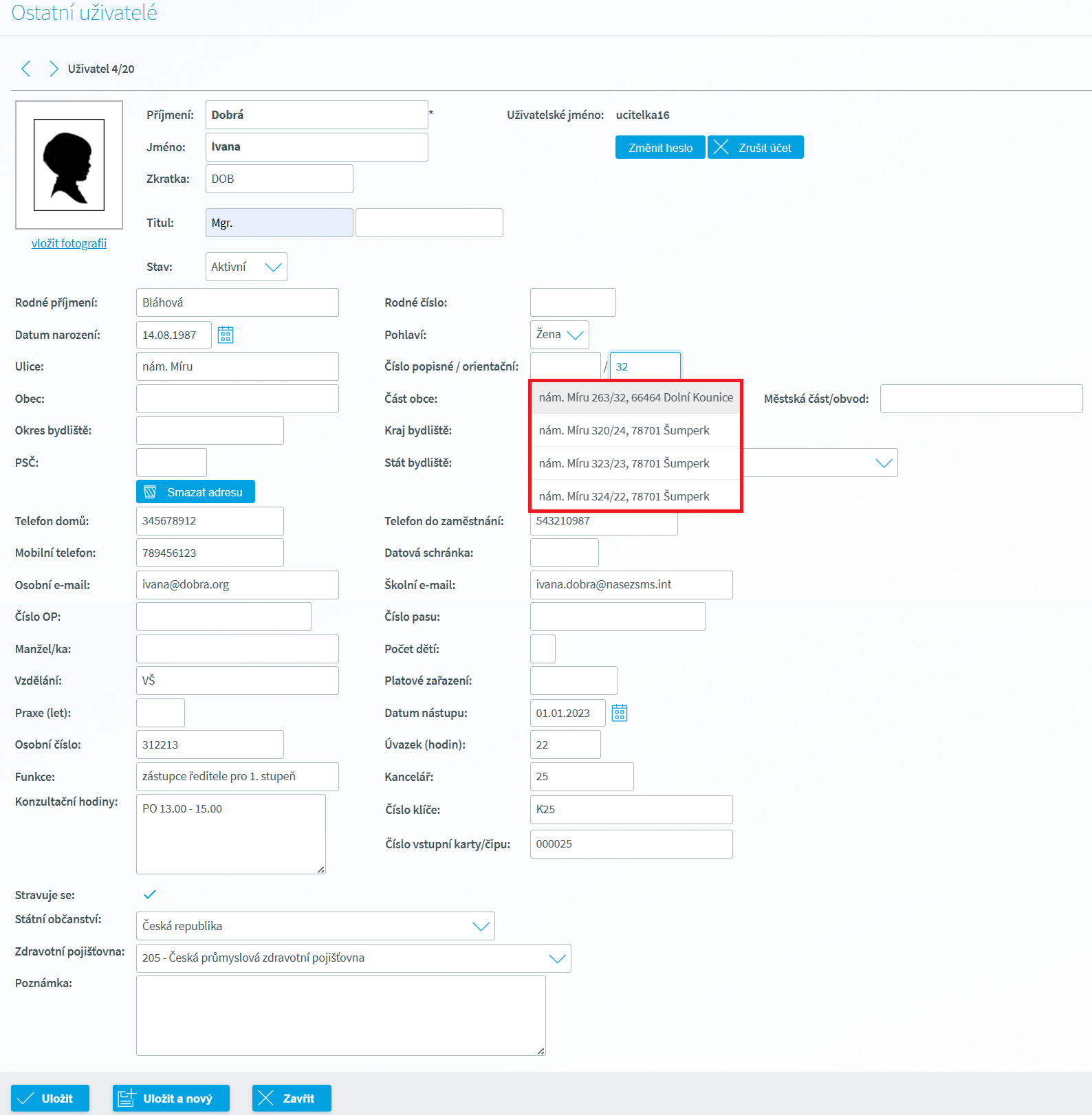Go to previous user with left arrow
The width and height of the screenshot is (1092, 1115).
[x=26, y=69]
